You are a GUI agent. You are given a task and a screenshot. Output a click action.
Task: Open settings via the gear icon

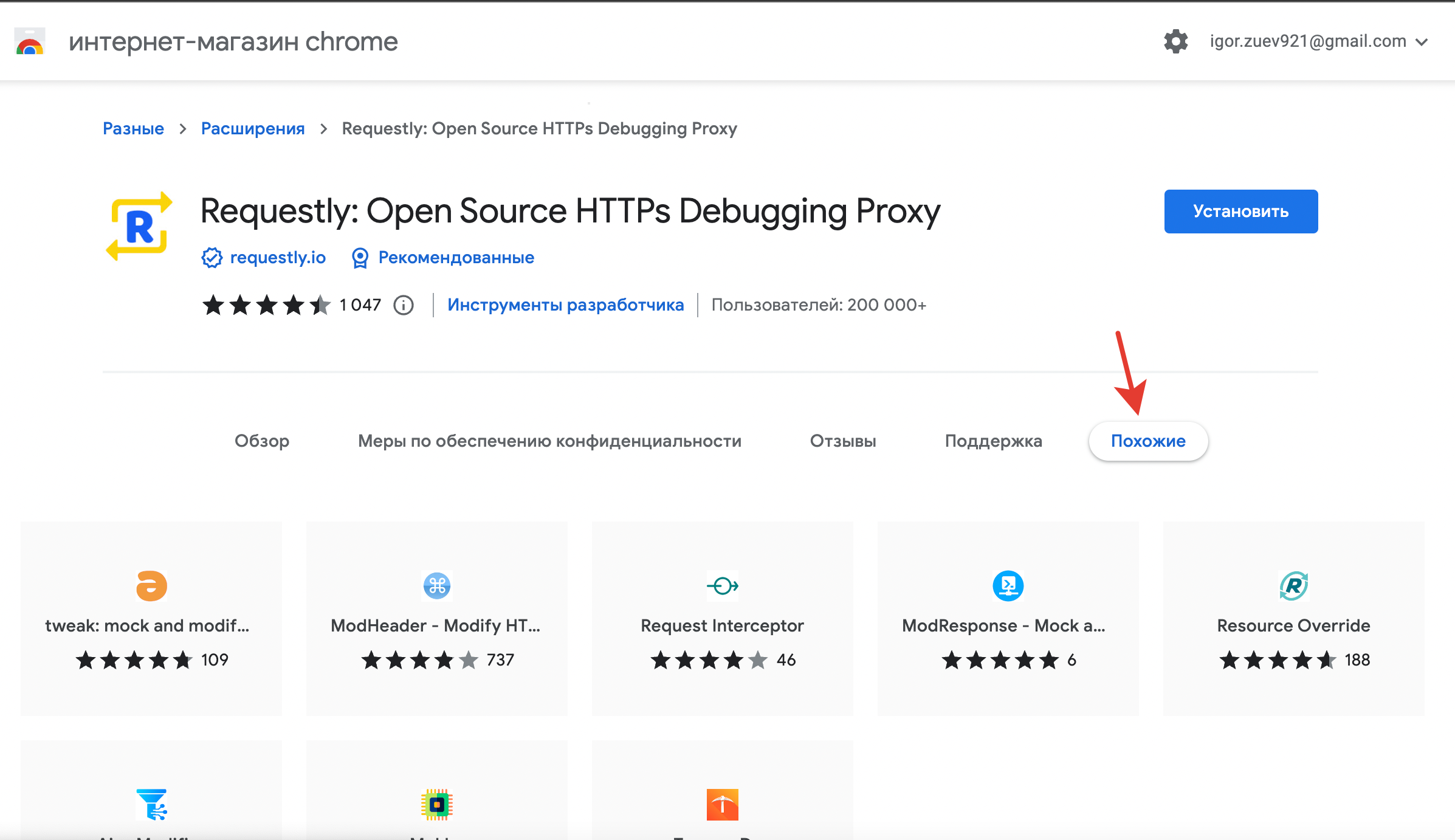(x=1175, y=41)
